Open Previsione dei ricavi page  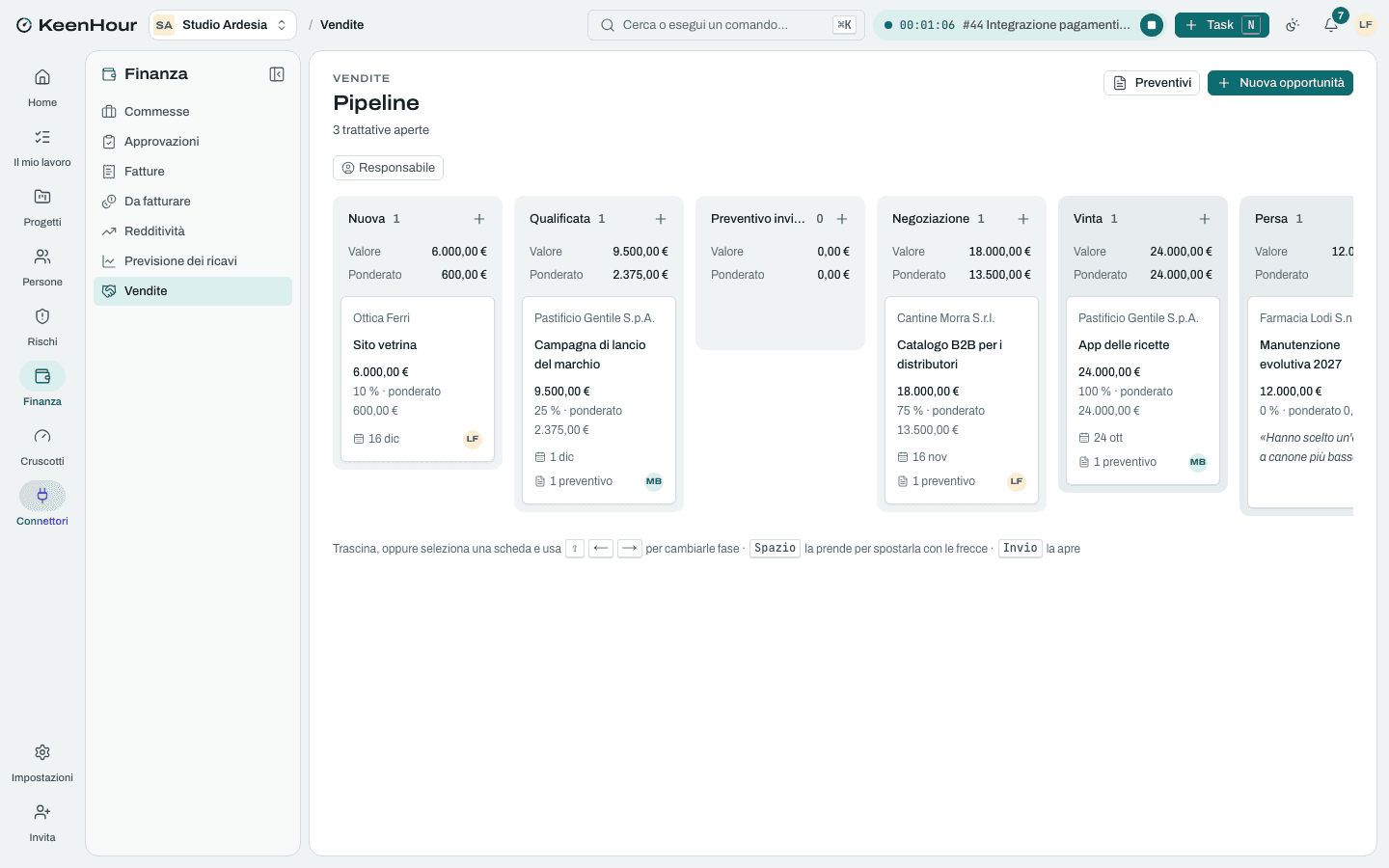pyautogui.click(x=193, y=261)
